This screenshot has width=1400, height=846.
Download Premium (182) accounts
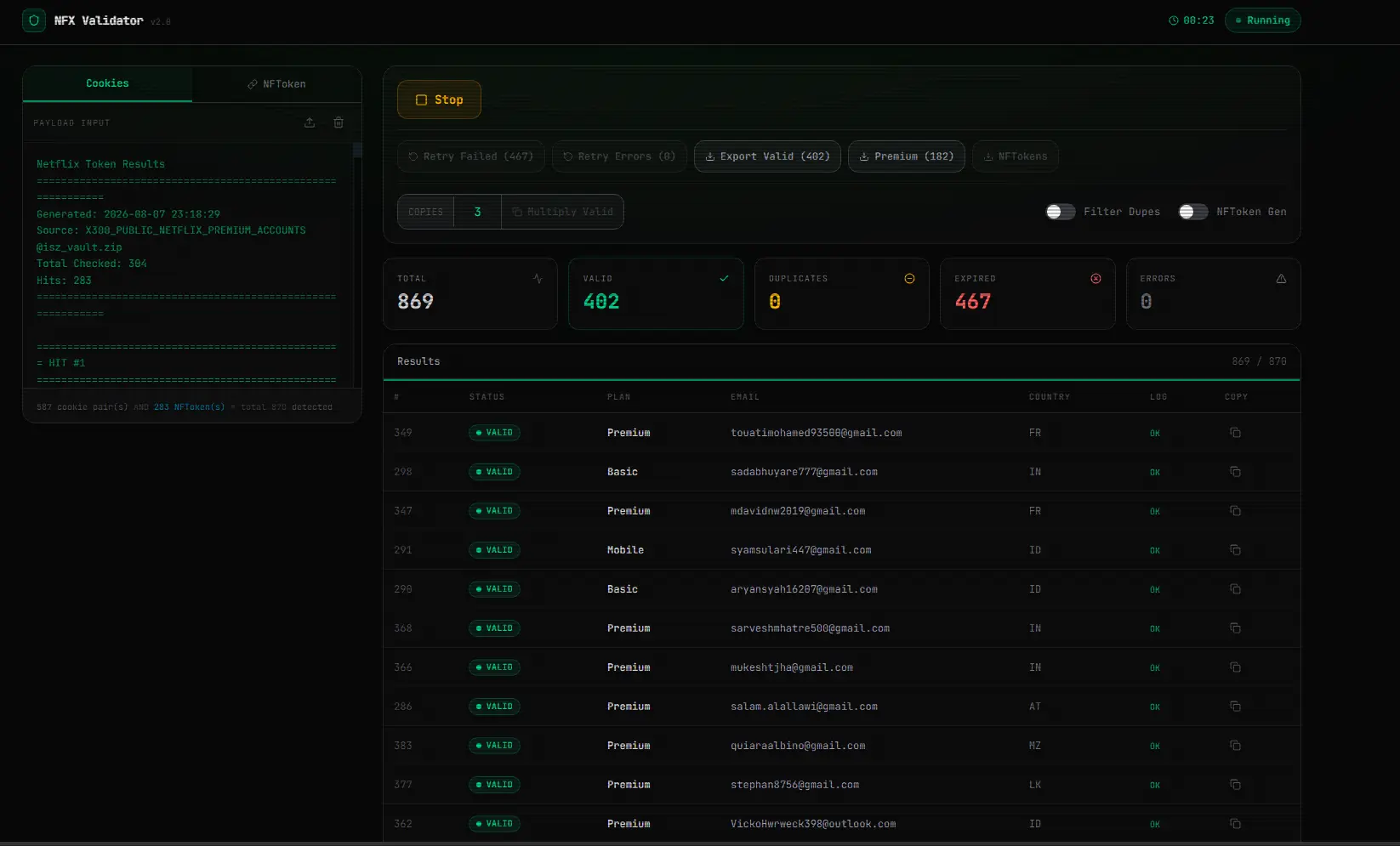click(x=907, y=156)
